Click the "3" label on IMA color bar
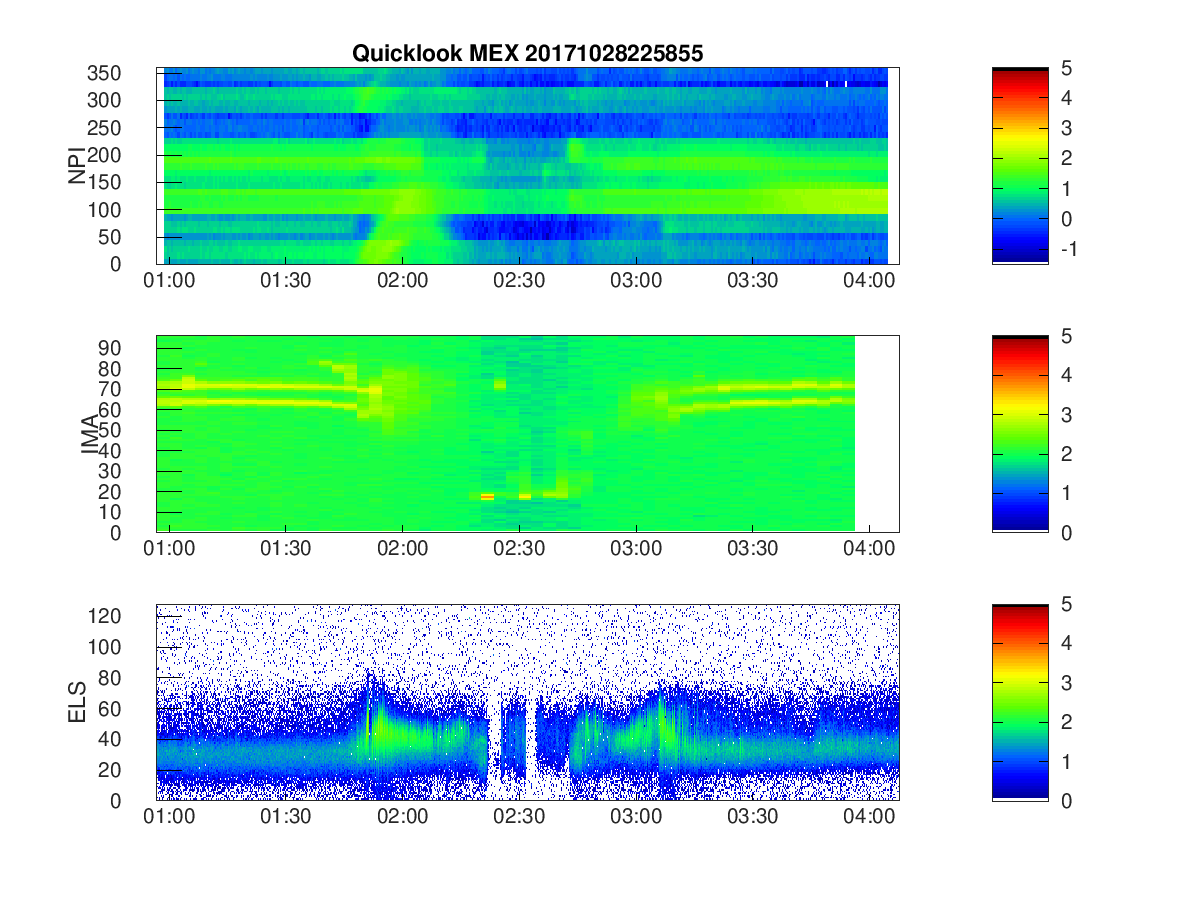Screen dimensions: 1200x900 pyautogui.click(x=1065, y=415)
